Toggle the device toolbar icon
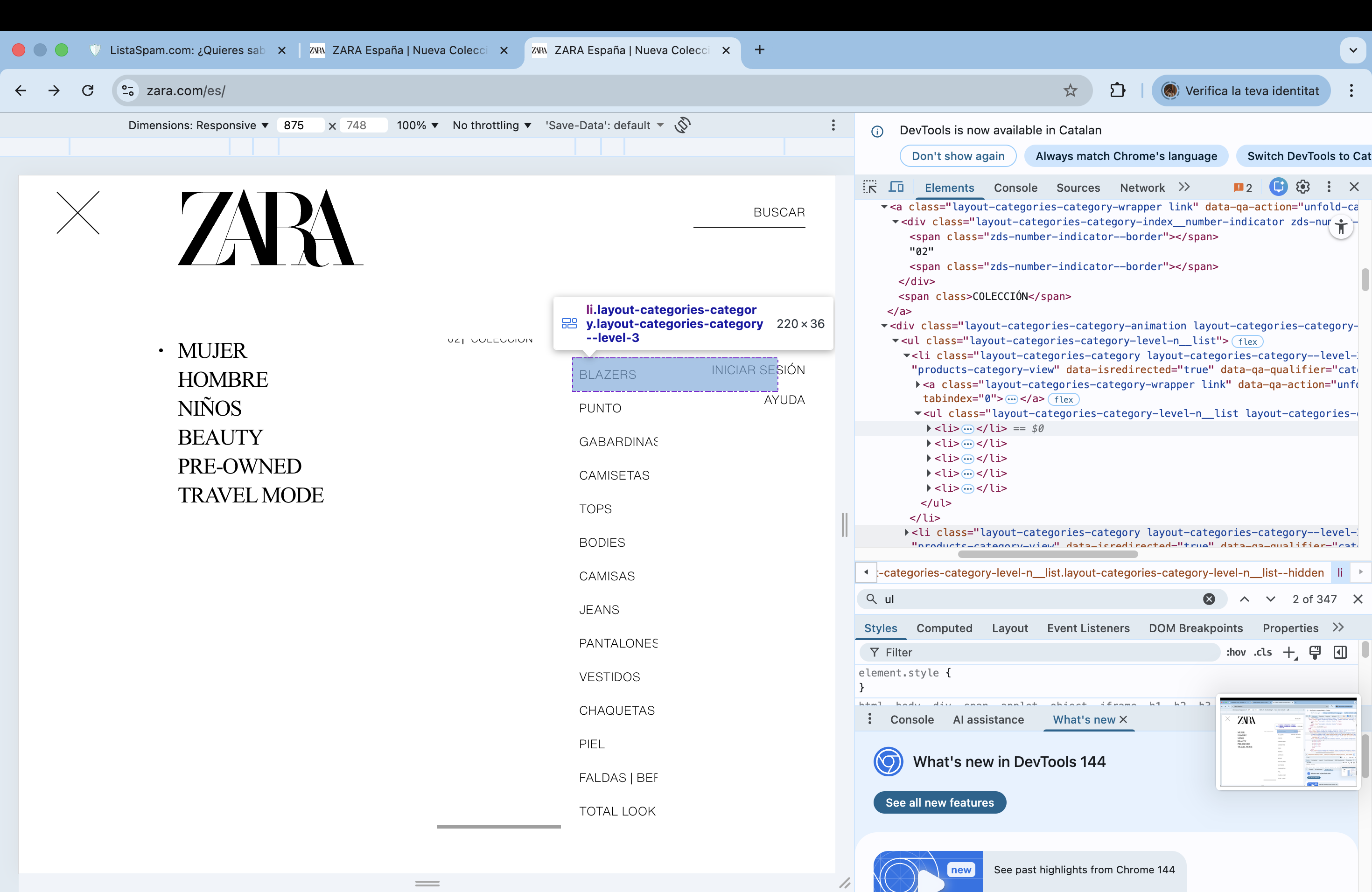This screenshot has width=1372, height=892. (x=896, y=187)
